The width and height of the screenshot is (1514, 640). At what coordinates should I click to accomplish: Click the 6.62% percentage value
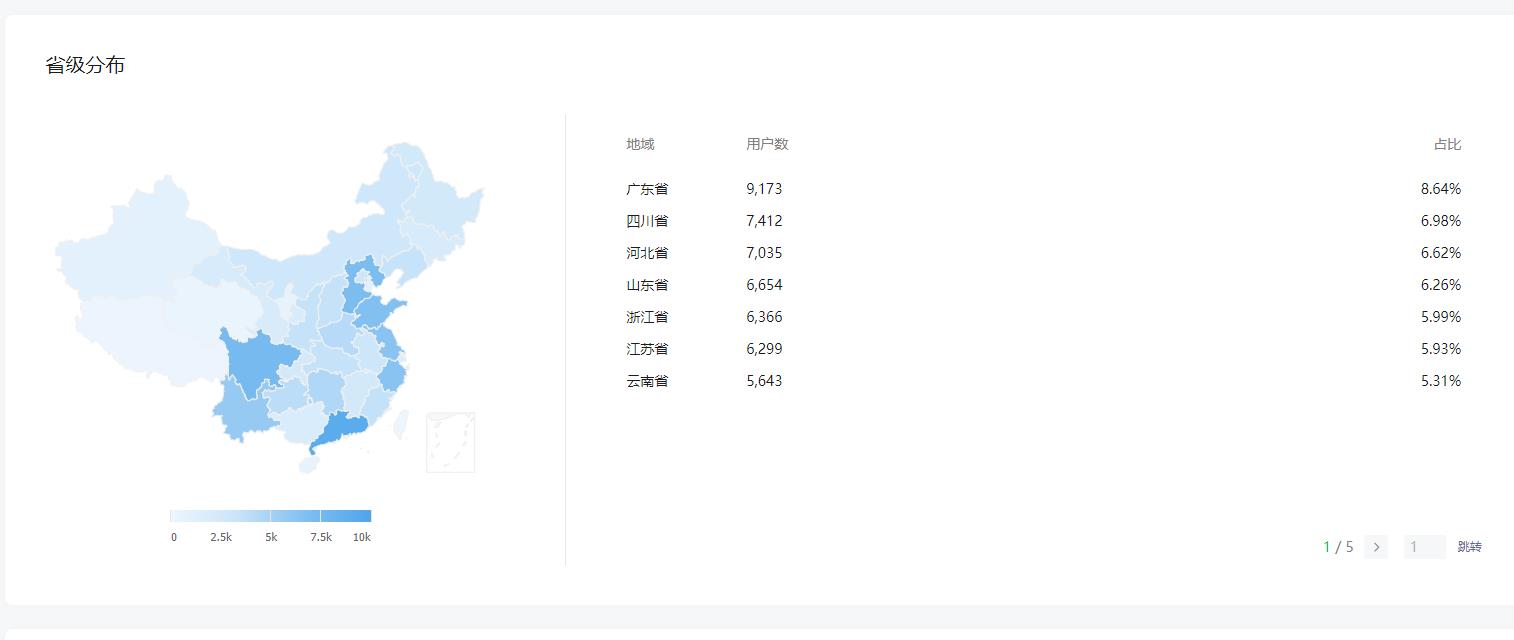point(1441,253)
